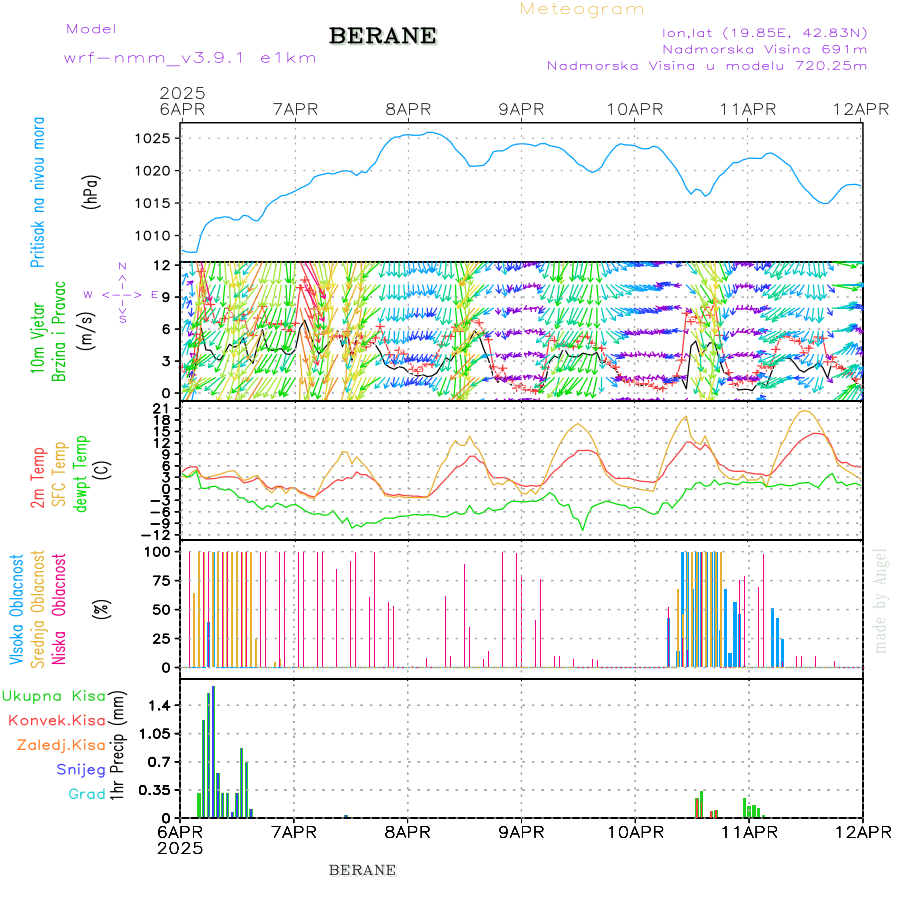The height and width of the screenshot is (900, 900).
Task: Click the lon,lat (19.85E, 42.83N) text
Action: [764, 33]
